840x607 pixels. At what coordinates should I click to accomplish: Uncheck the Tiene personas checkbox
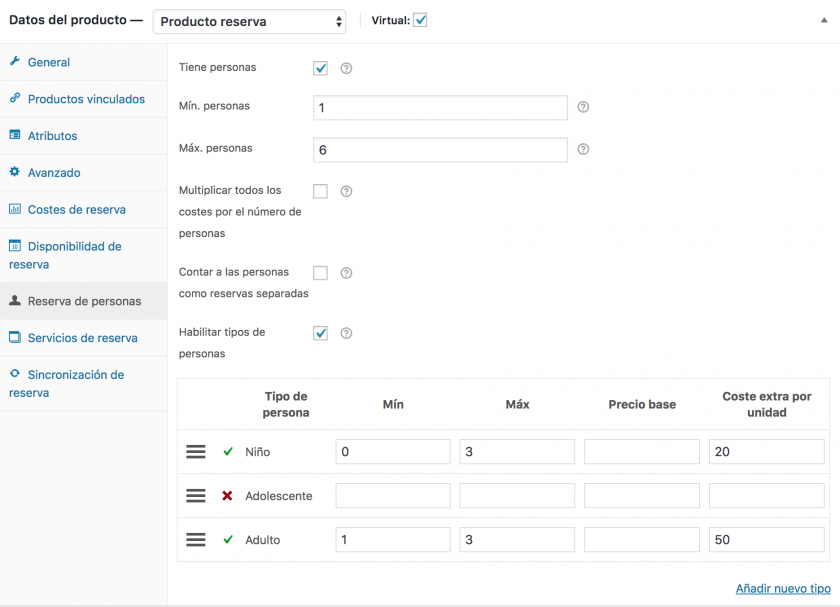(x=320, y=68)
